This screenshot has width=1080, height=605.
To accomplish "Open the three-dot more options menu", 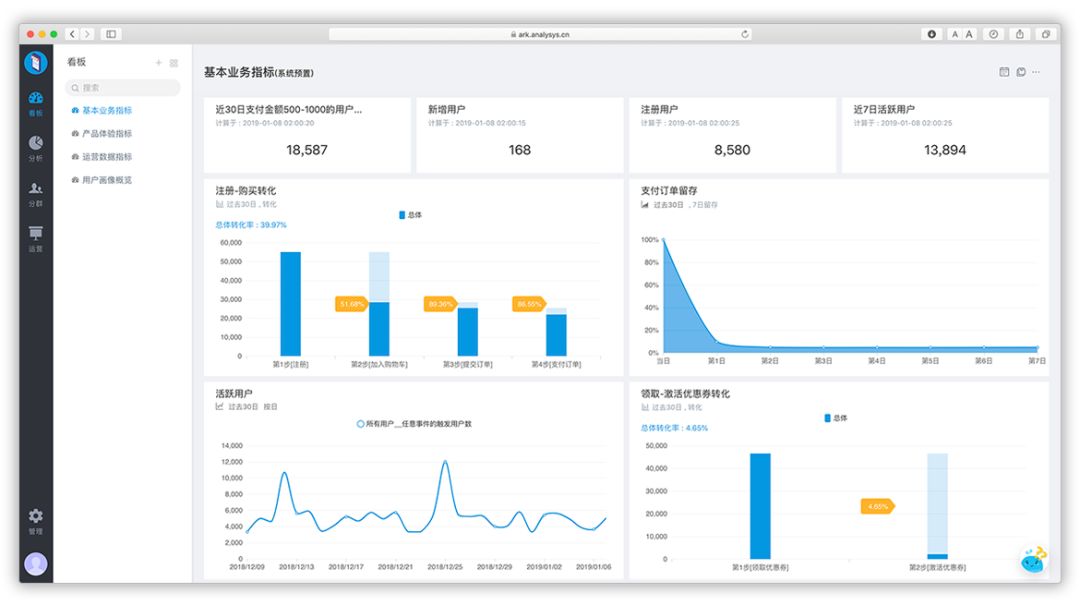I will (1036, 72).
